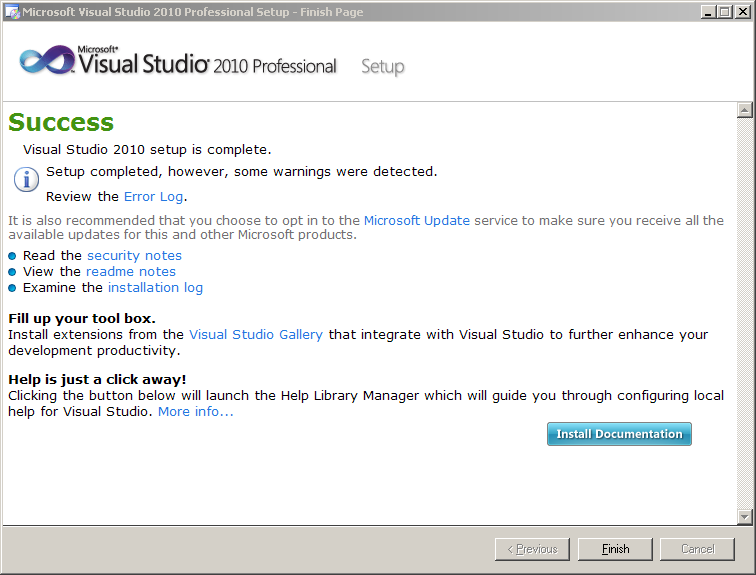Open the More info... link
This screenshot has height=575, width=756.
coord(196,412)
